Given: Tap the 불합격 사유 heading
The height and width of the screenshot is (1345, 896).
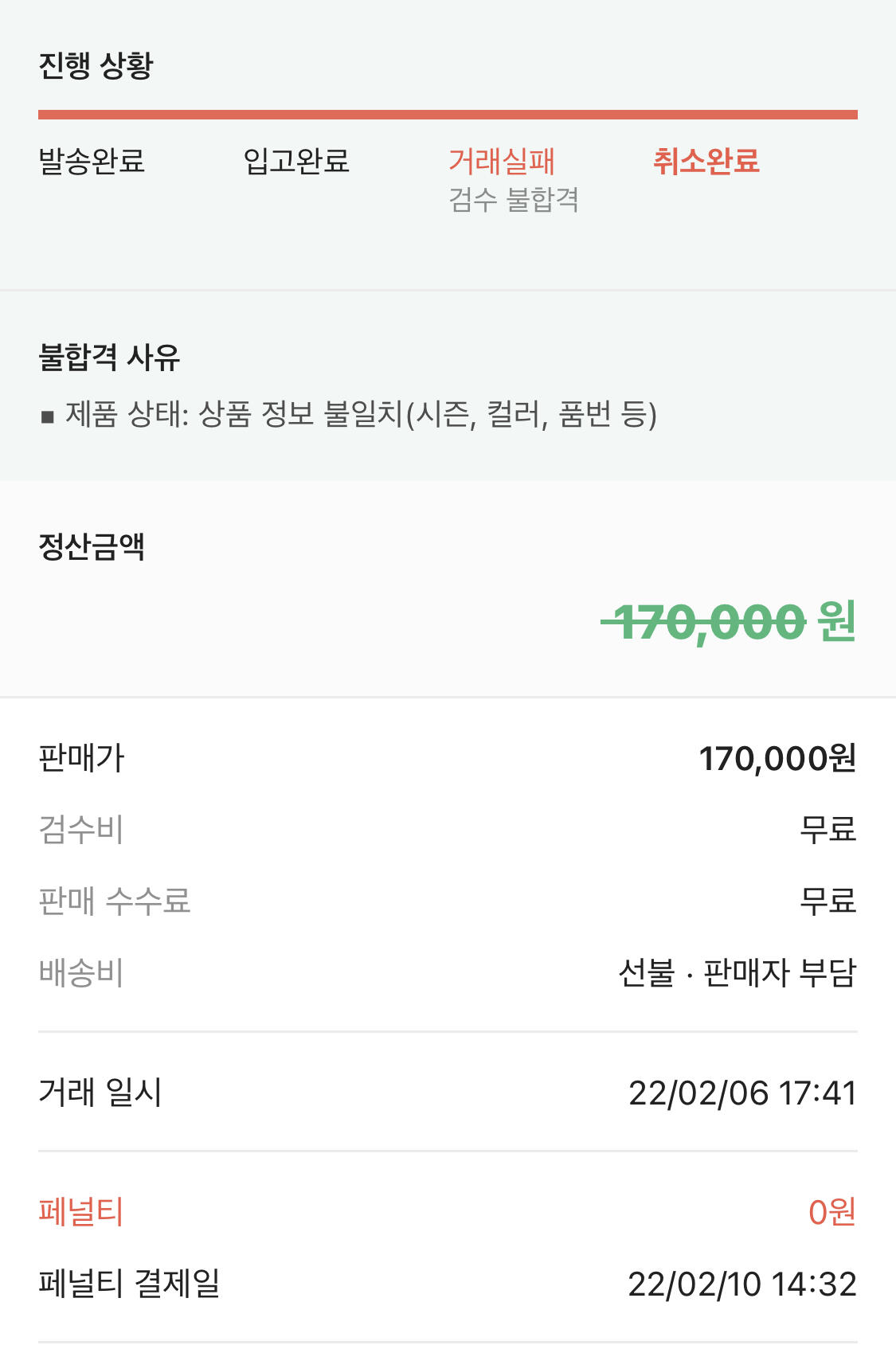Looking at the screenshot, I should [109, 357].
